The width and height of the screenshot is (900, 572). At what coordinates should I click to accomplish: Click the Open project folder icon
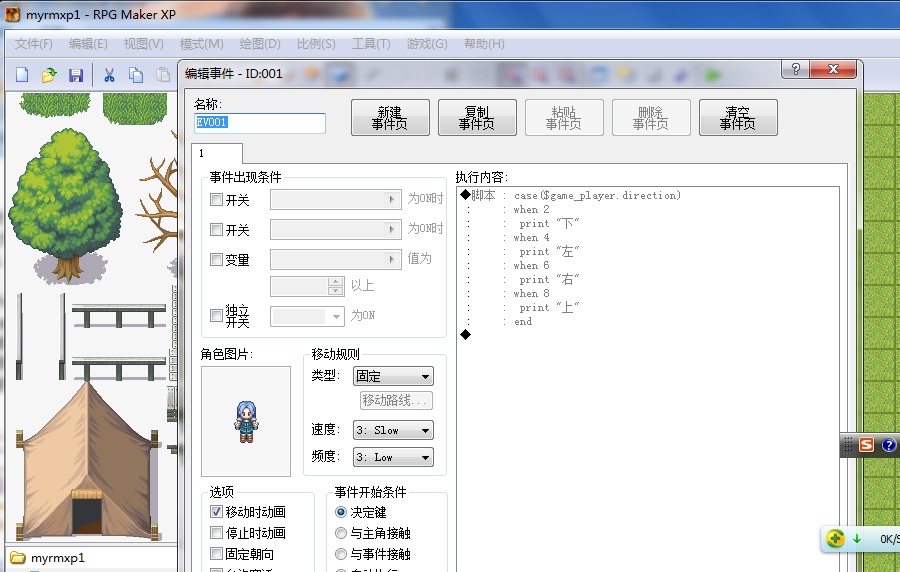(x=49, y=75)
